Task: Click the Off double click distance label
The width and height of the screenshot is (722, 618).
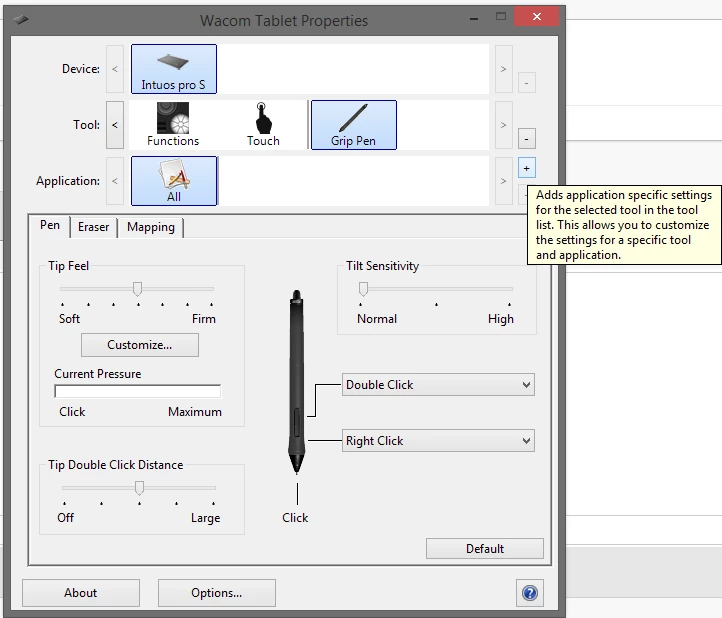Action: (65, 518)
